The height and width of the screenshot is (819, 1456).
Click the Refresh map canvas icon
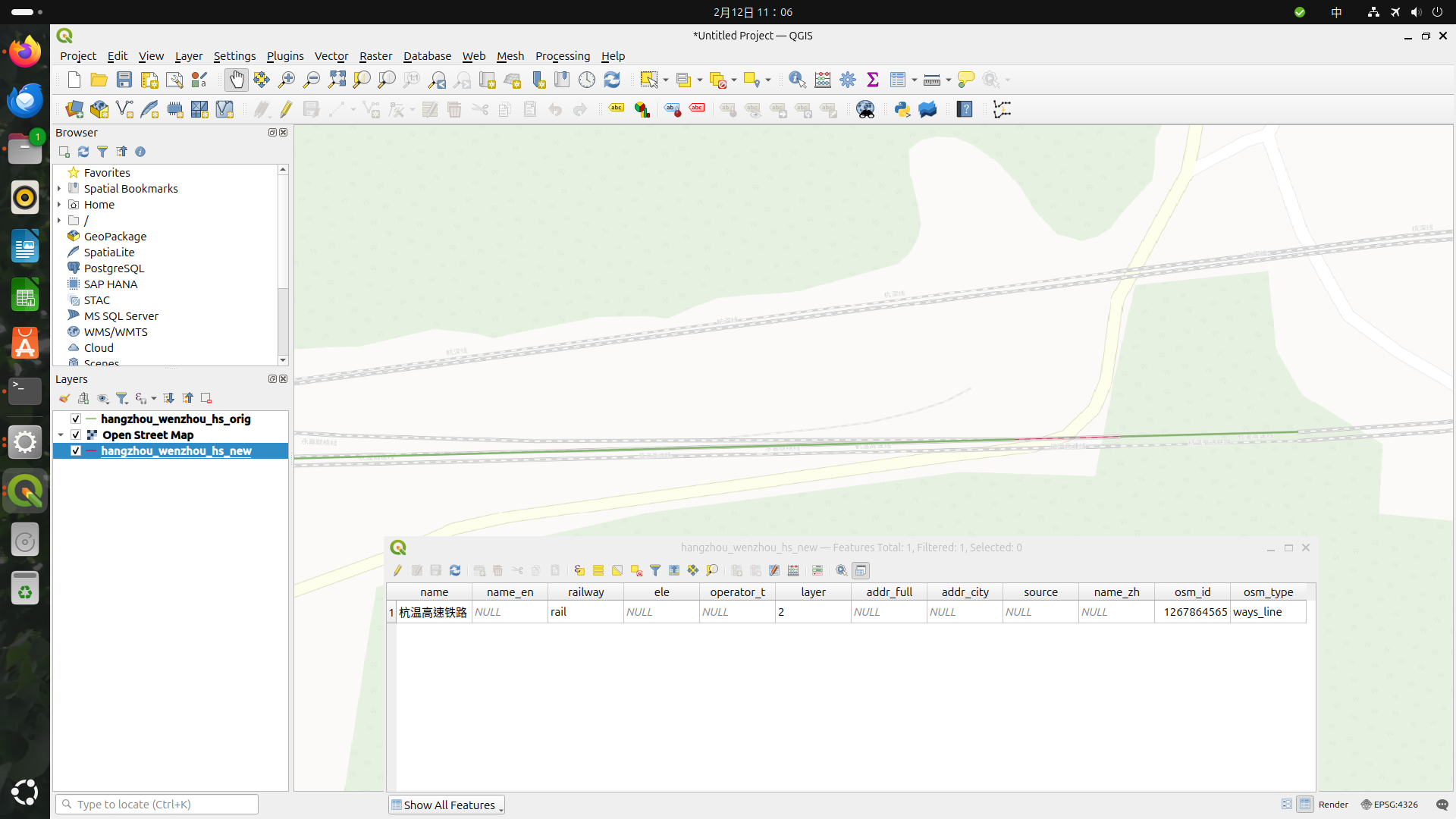pos(612,80)
